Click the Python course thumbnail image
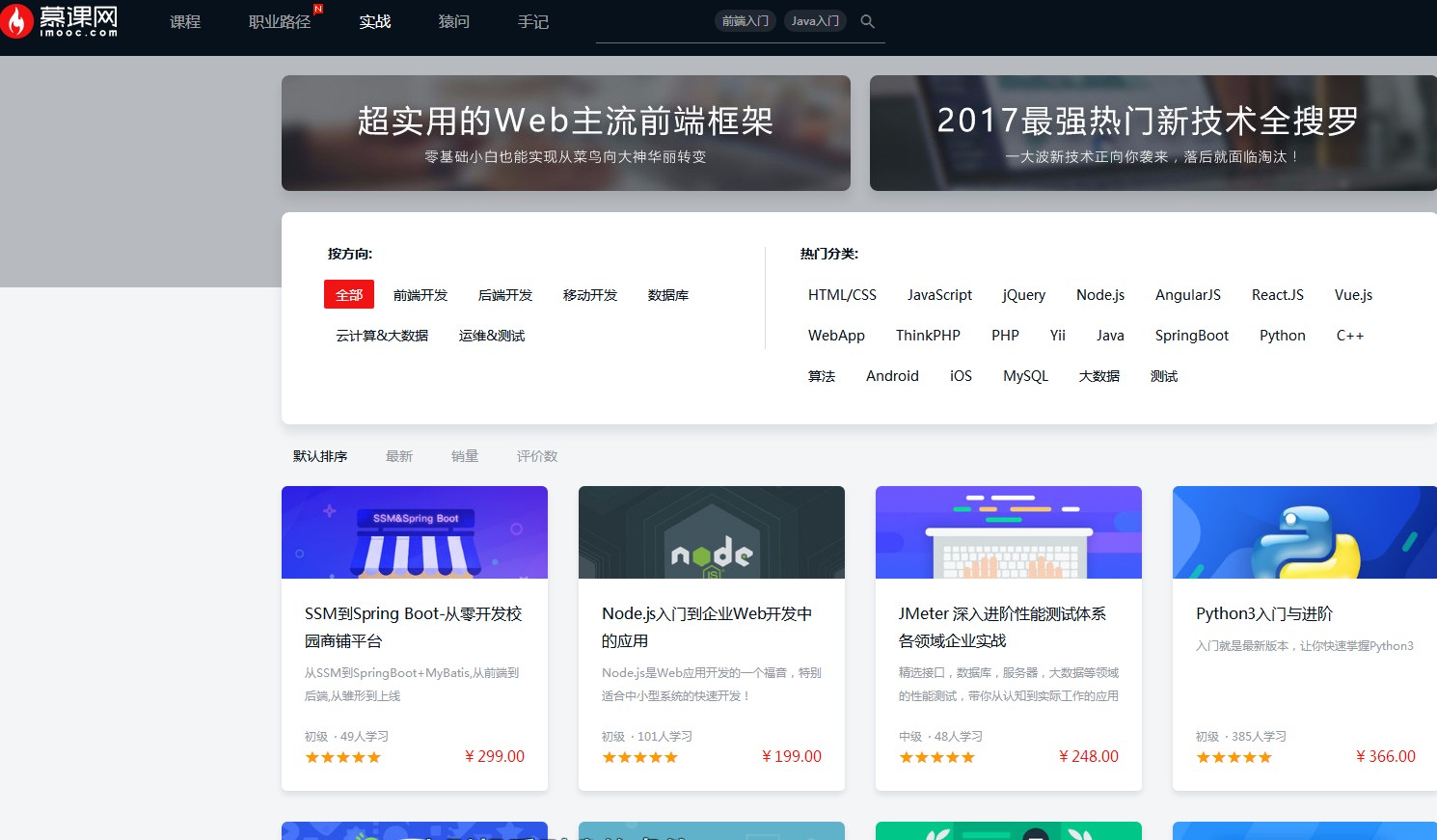1437x840 pixels. (1303, 531)
